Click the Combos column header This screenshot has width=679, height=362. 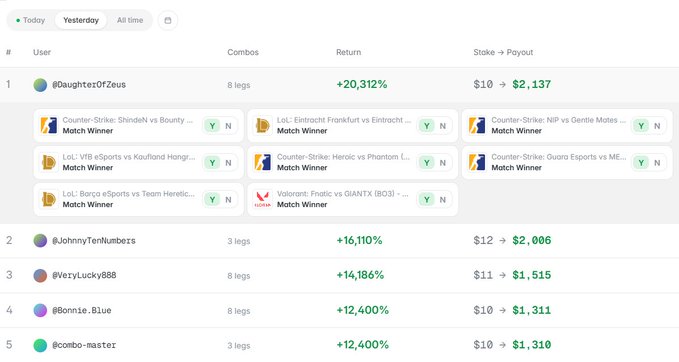[x=243, y=52]
